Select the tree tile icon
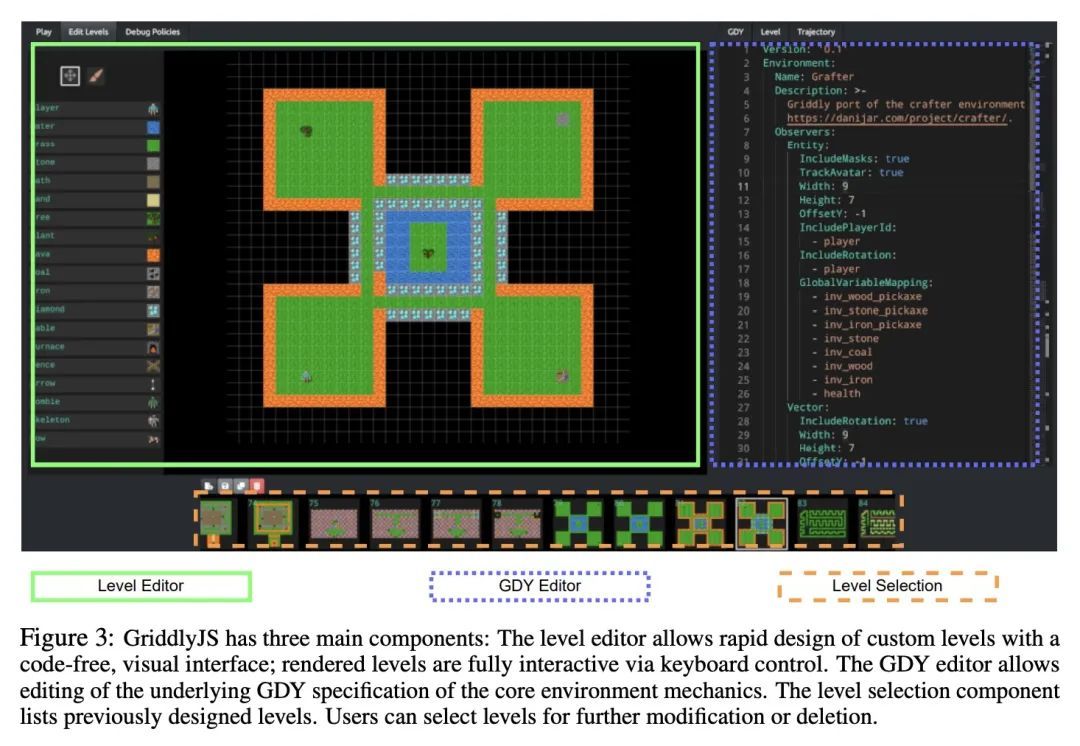The image size is (1080, 746). point(153,218)
